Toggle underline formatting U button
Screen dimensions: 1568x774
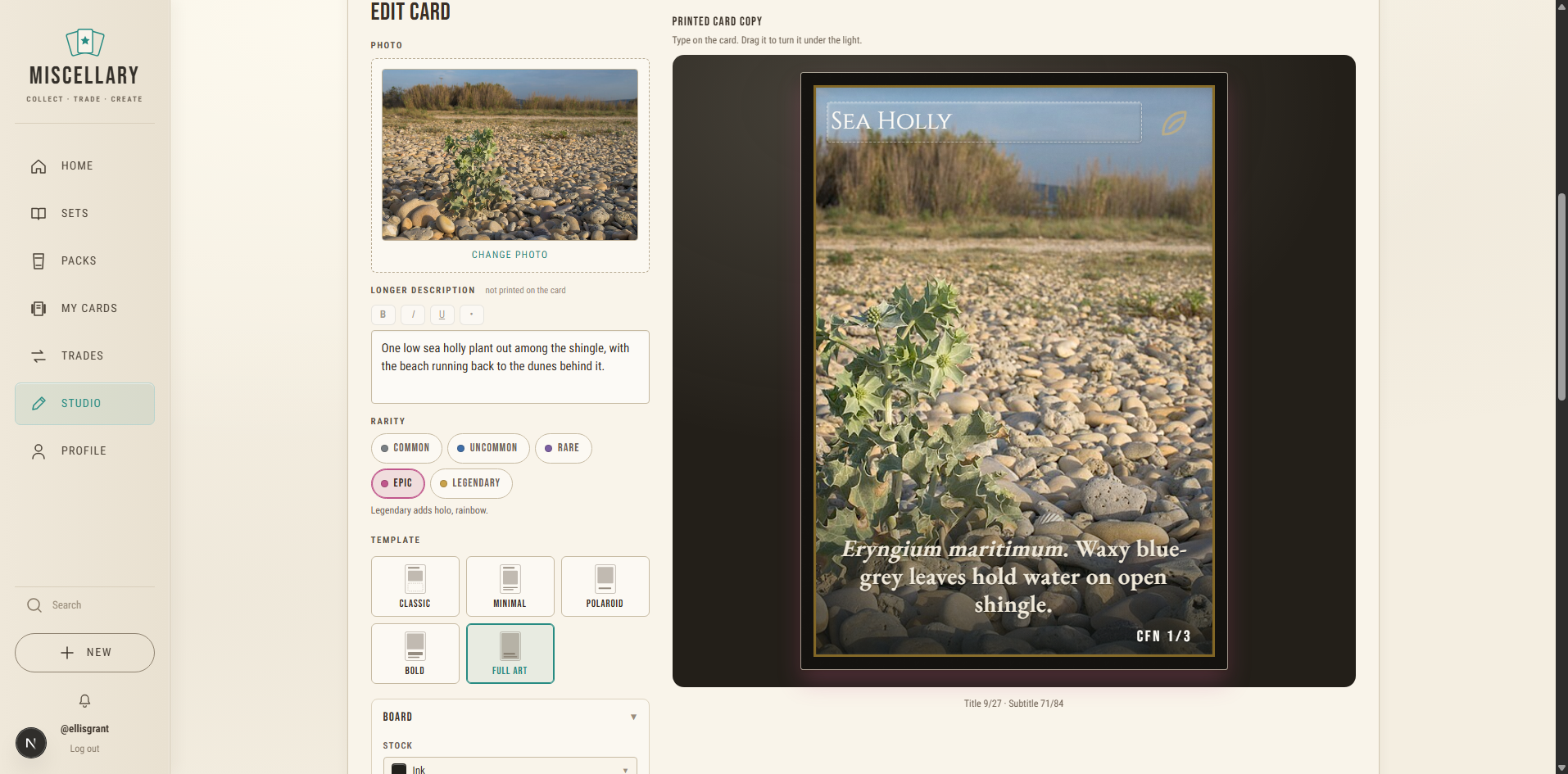tap(442, 315)
